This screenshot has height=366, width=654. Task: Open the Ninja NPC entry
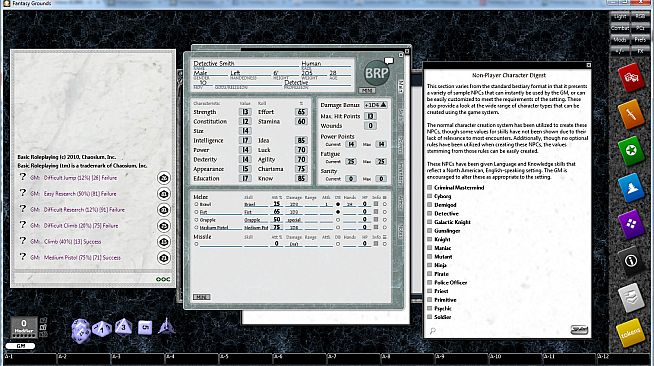pos(440,265)
